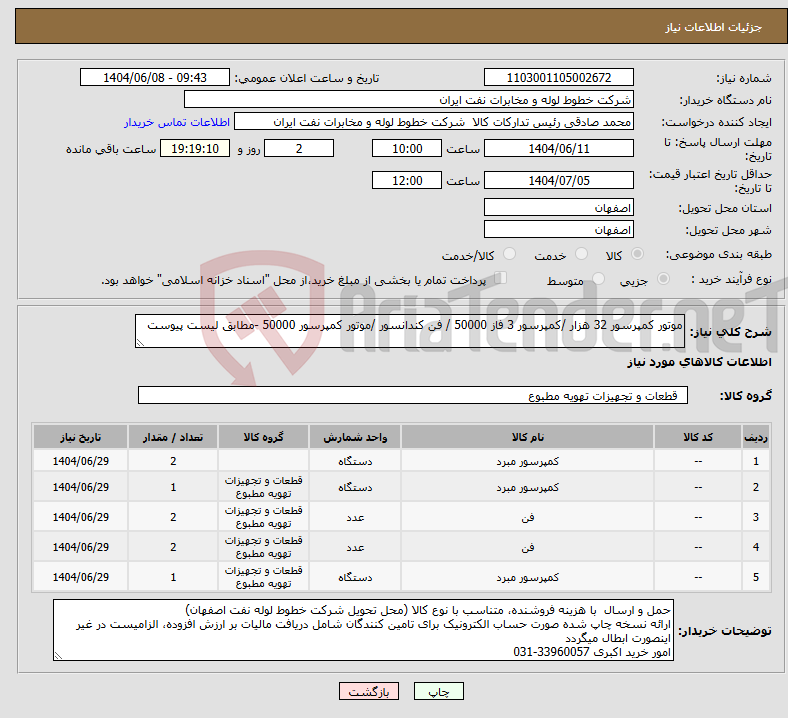
Task: Click کمپرسور مبرد in row 1
Action: coord(528,461)
